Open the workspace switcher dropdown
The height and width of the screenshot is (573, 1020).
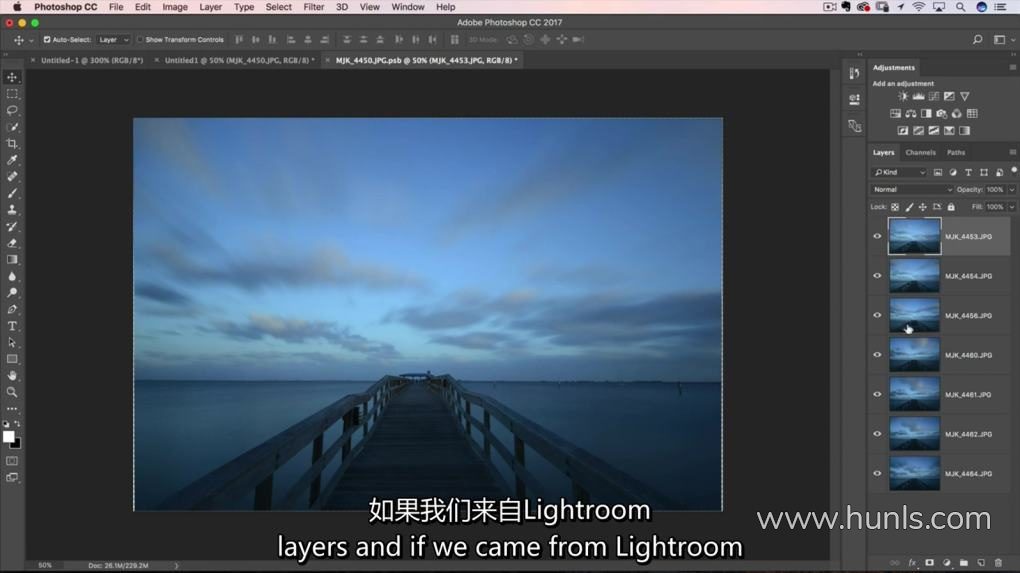point(1002,40)
